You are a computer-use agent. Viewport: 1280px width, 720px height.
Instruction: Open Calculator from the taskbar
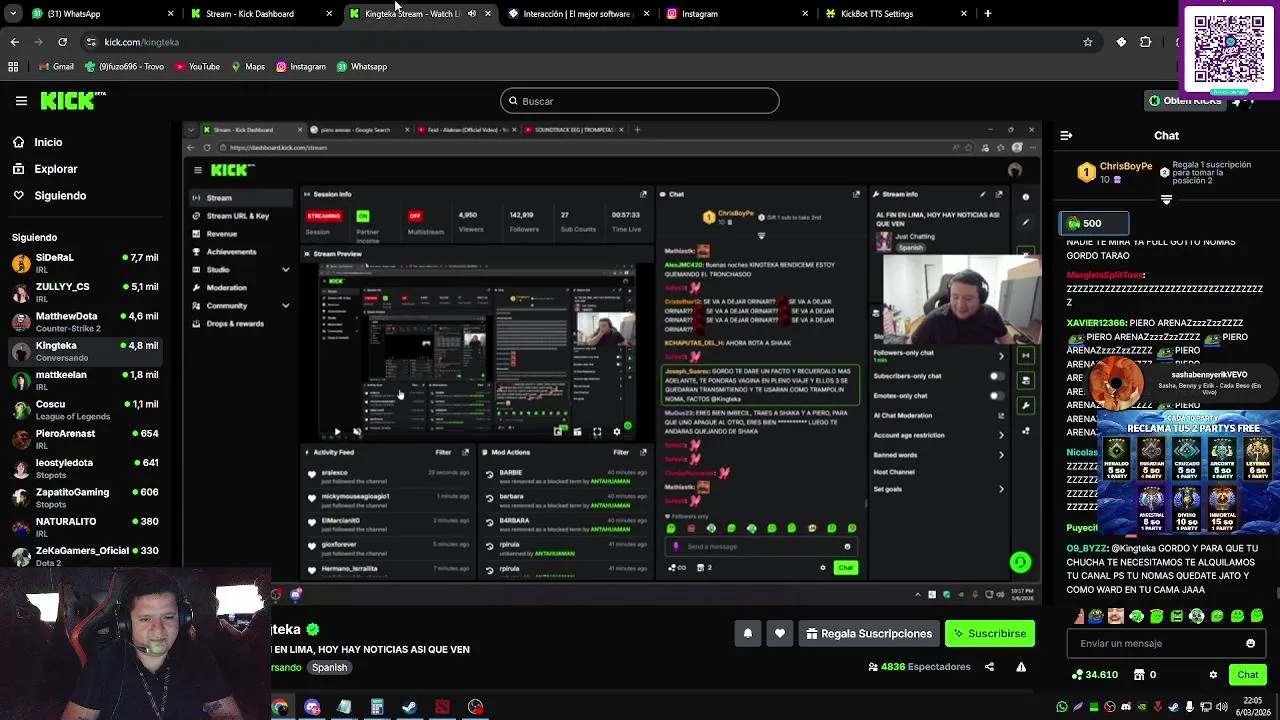[x=377, y=707]
